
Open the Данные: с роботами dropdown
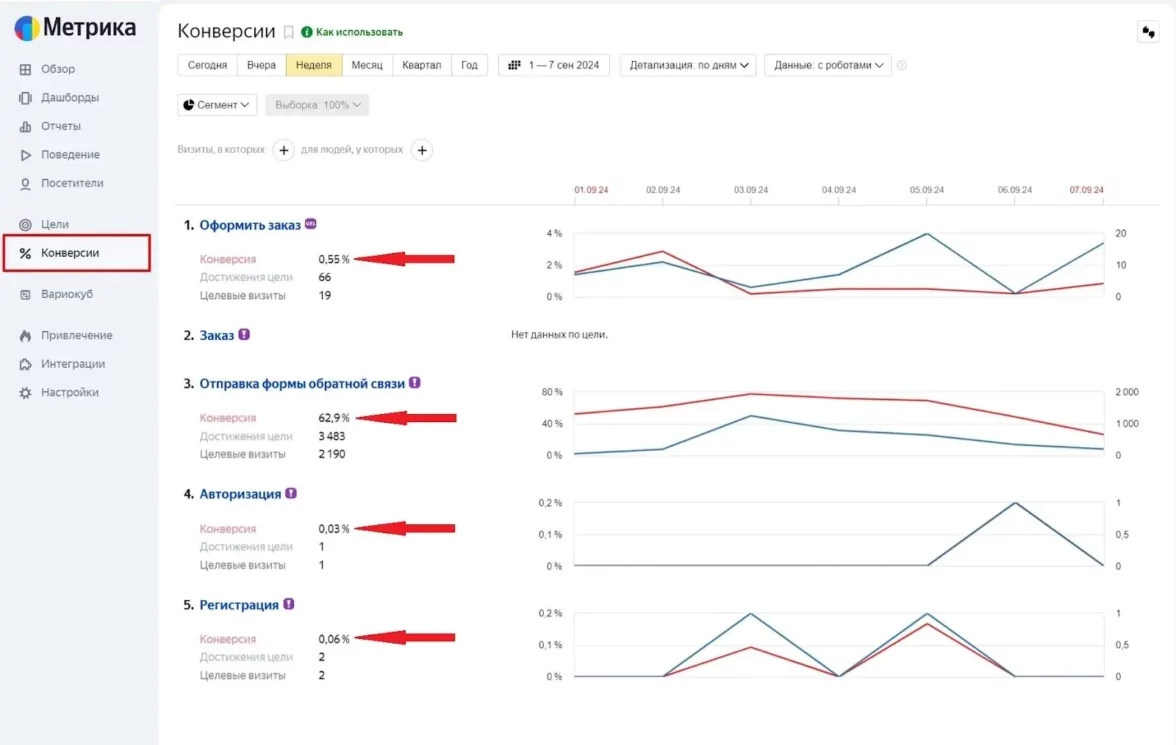(x=827, y=65)
